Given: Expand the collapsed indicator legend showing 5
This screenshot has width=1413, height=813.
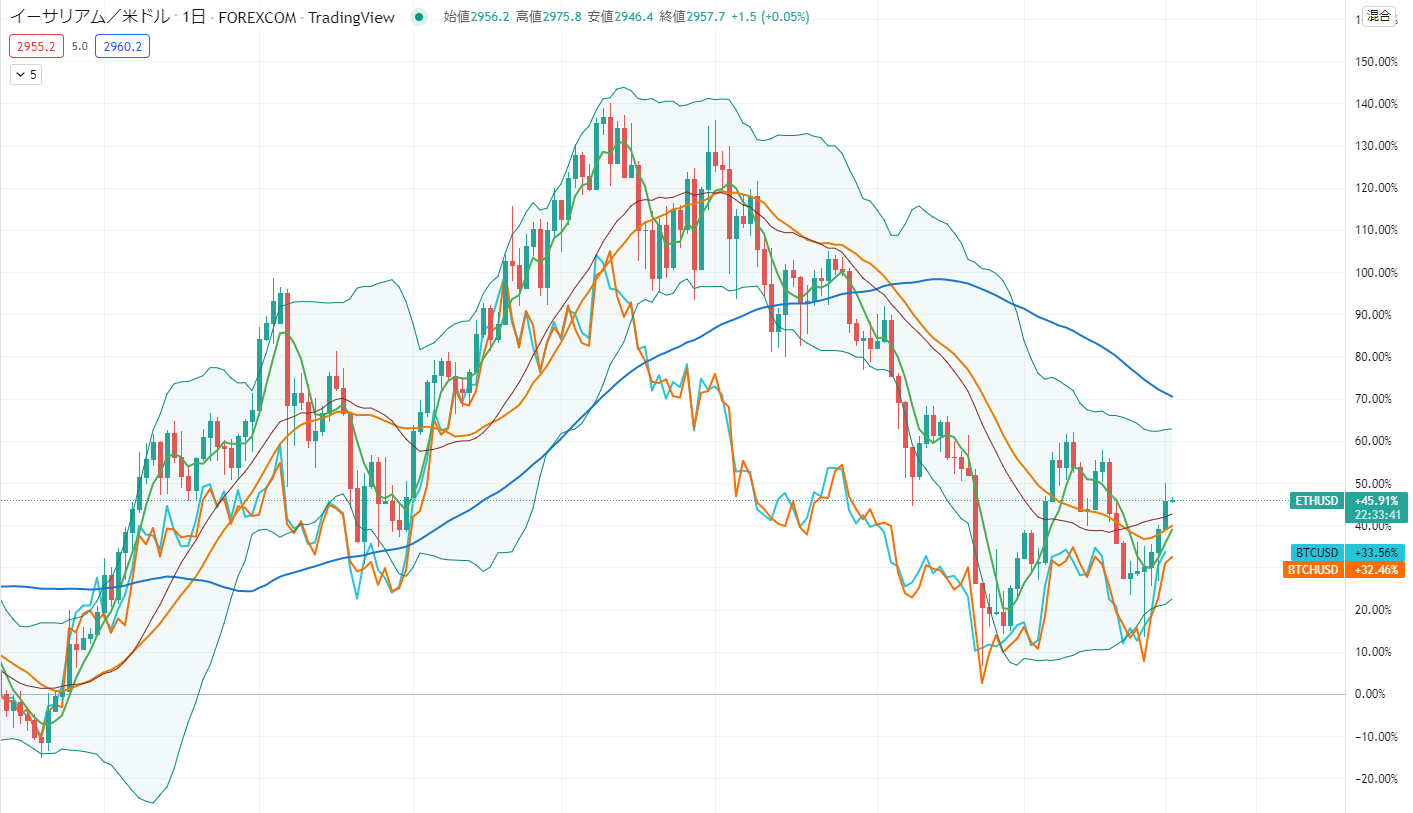Looking at the screenshot, I should click(26, 74).
